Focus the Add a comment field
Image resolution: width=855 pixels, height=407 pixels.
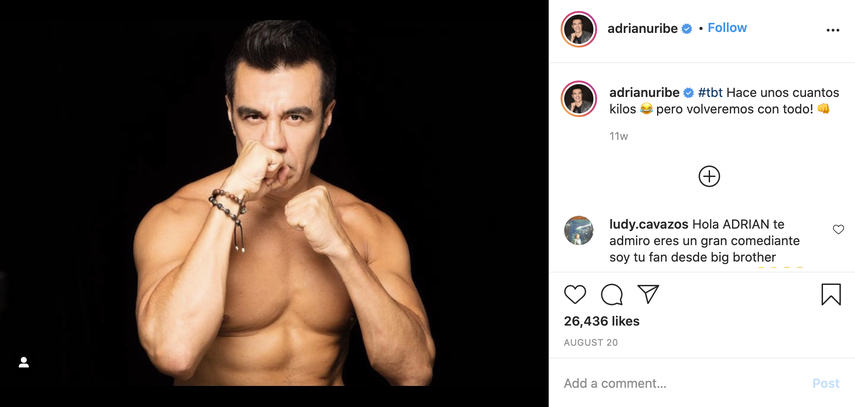coord(680,383)
